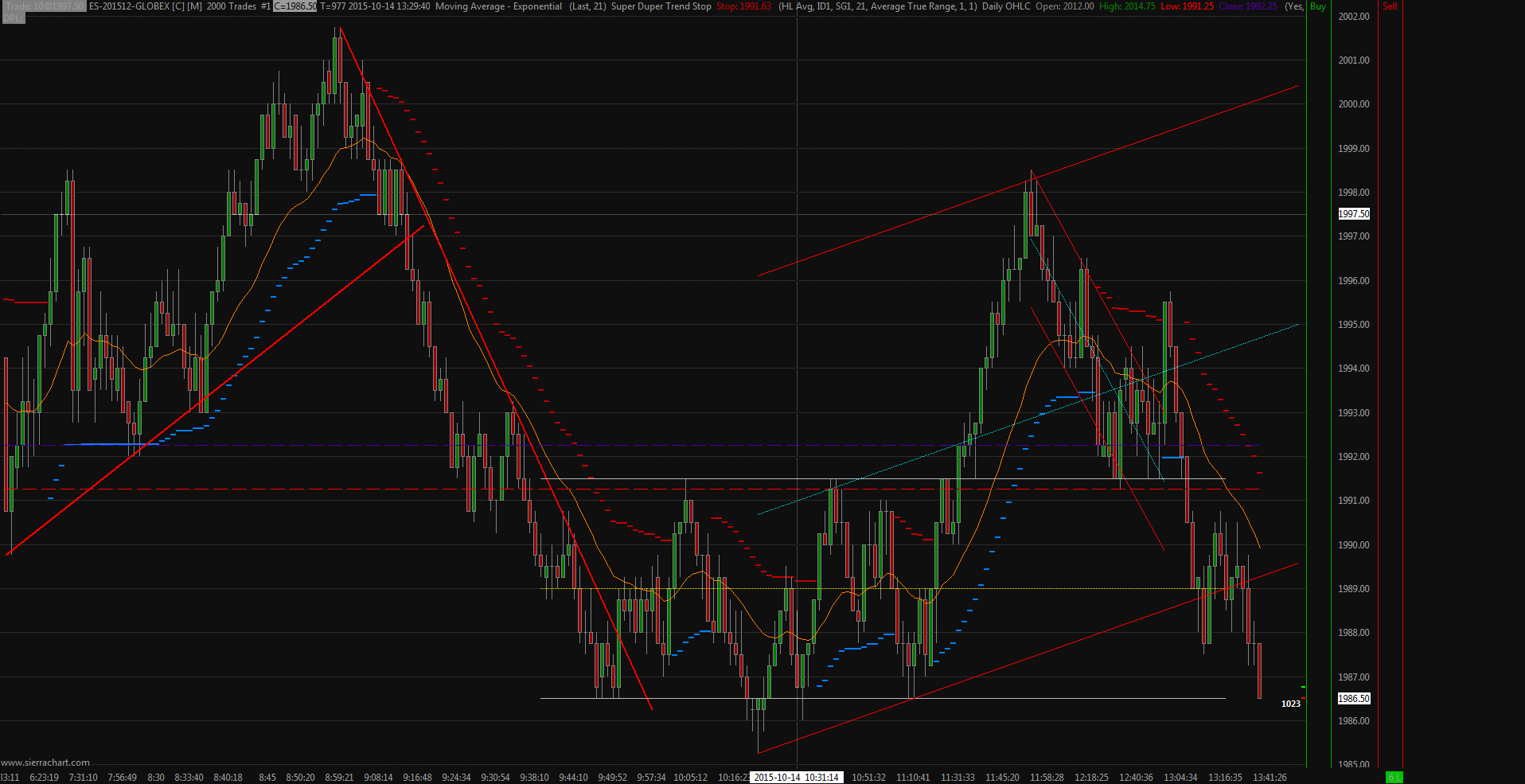Click the Low: 1991.25 value
The height and width of the screenshot is (784, 1525).
[1187, 6]
